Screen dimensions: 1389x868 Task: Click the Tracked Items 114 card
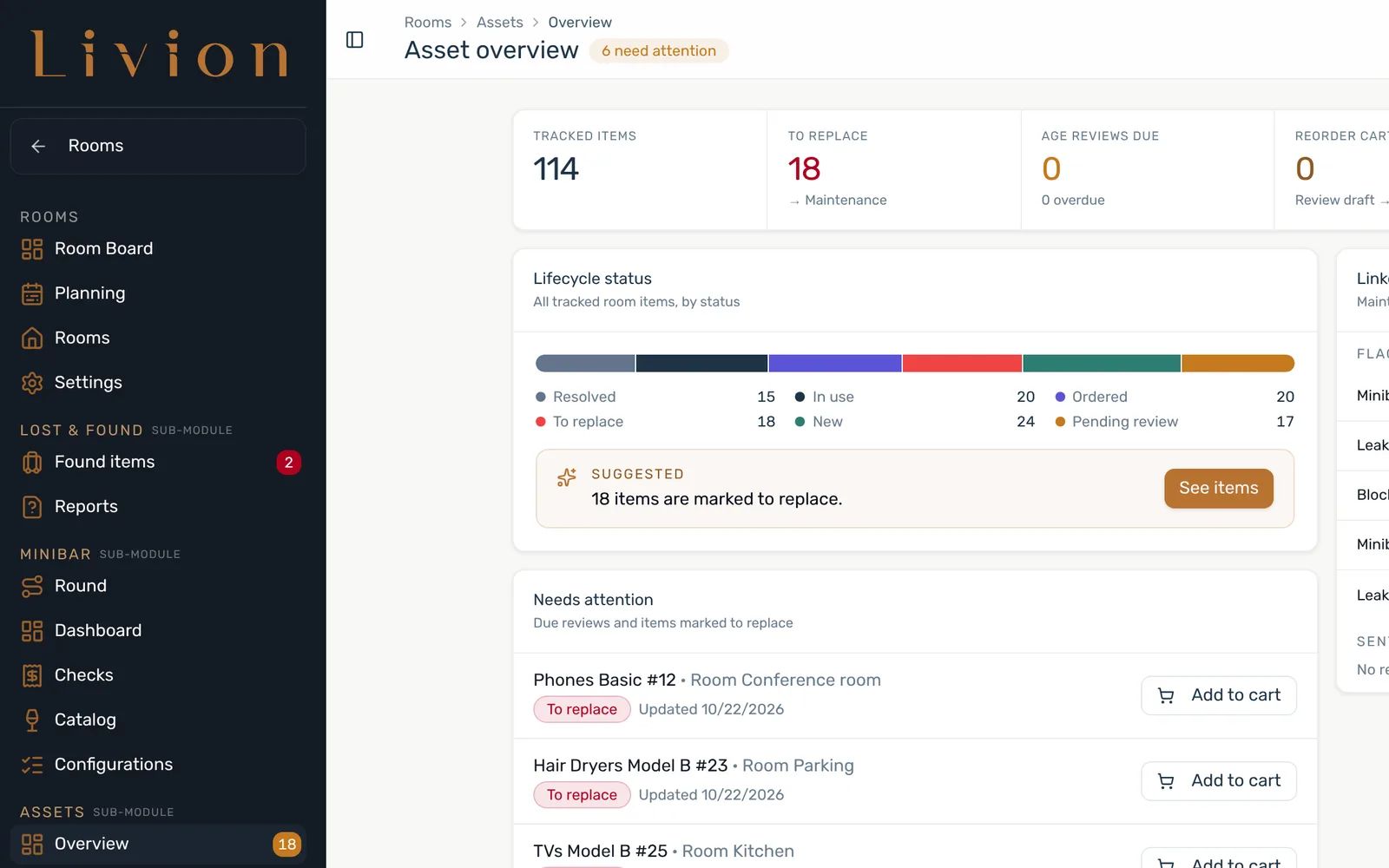click(641, 170)
